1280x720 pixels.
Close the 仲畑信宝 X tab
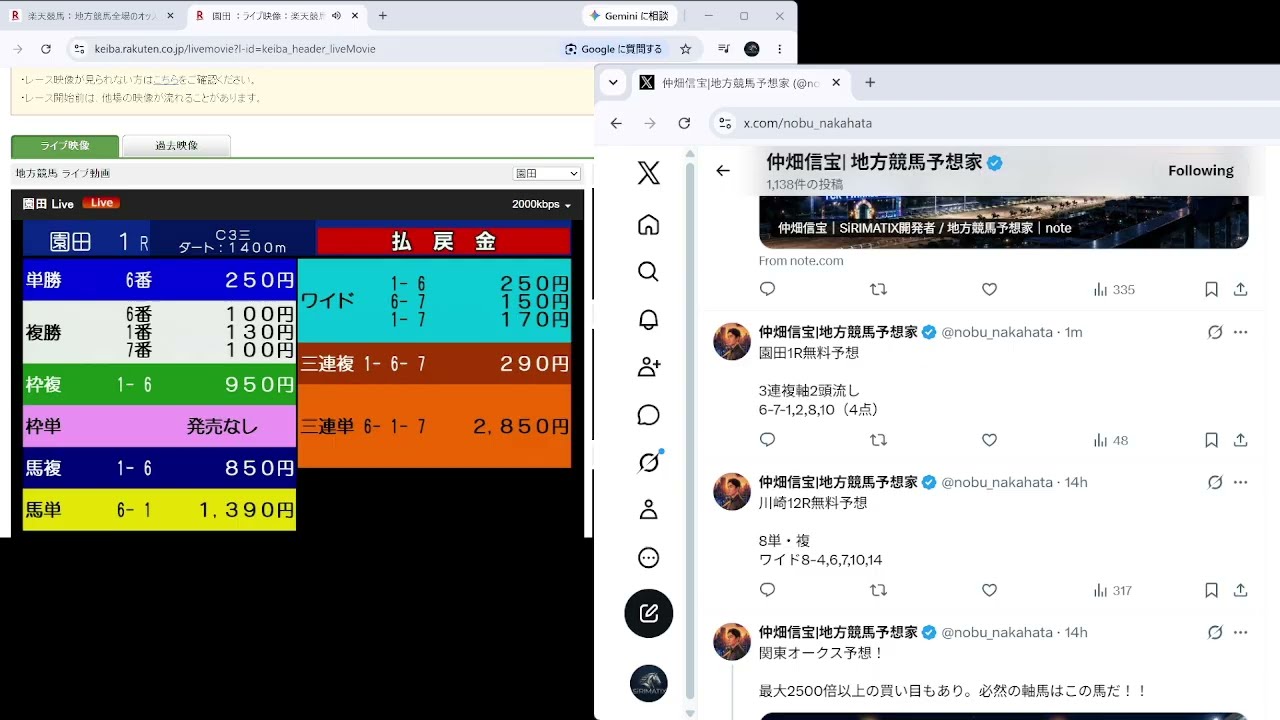836,83
